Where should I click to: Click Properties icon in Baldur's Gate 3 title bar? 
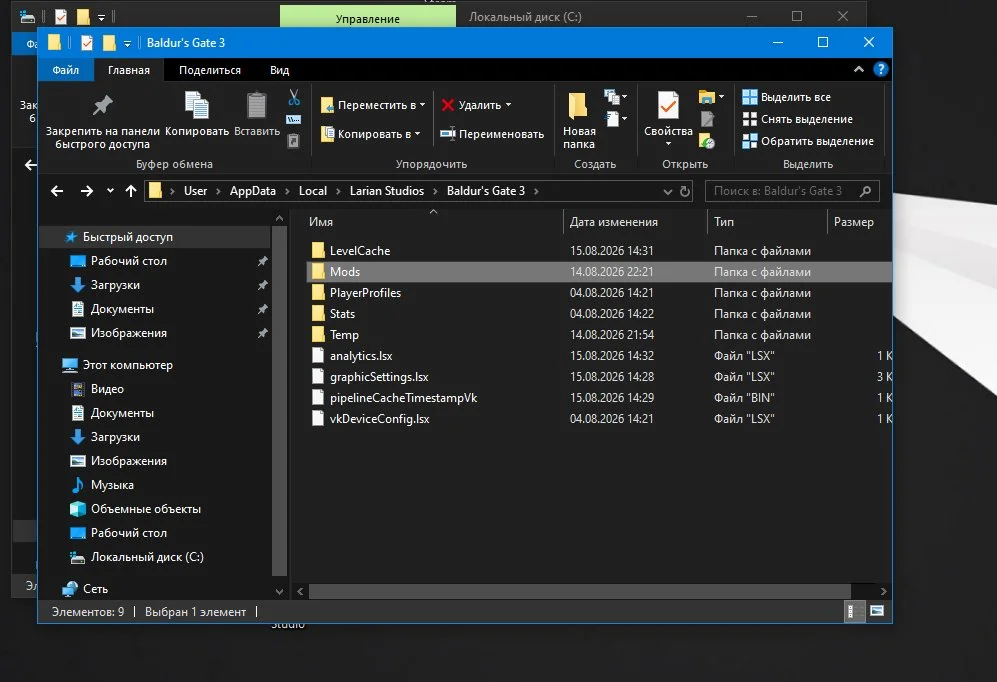[86, 43]
